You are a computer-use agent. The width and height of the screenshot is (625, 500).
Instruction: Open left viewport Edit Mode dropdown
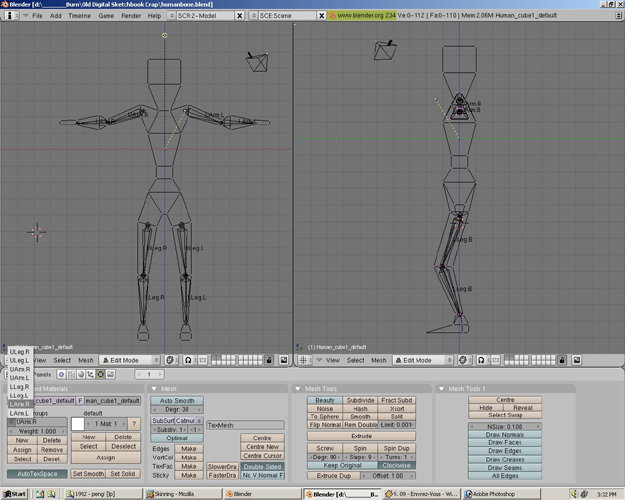pos(130,360)
